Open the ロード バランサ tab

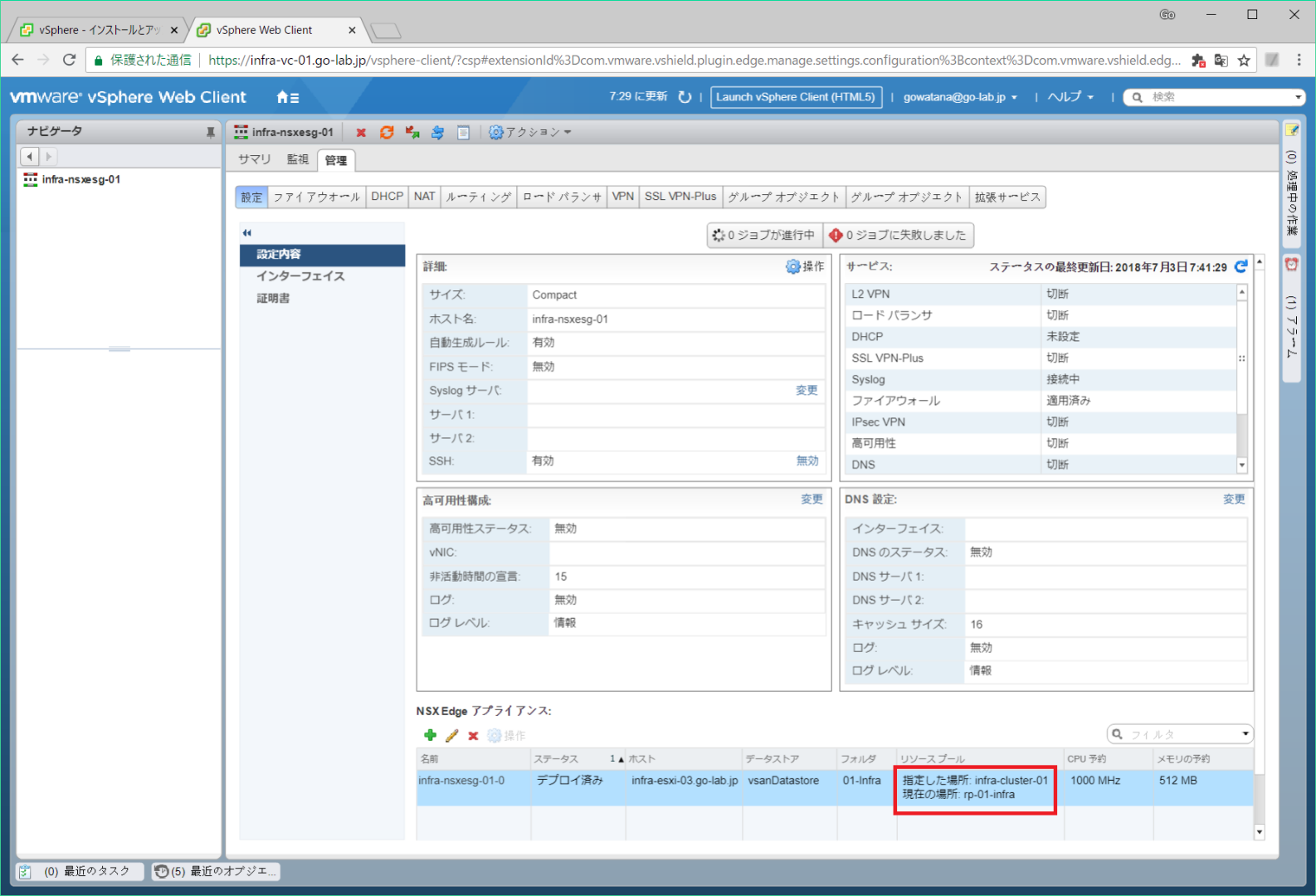(562, 197)
